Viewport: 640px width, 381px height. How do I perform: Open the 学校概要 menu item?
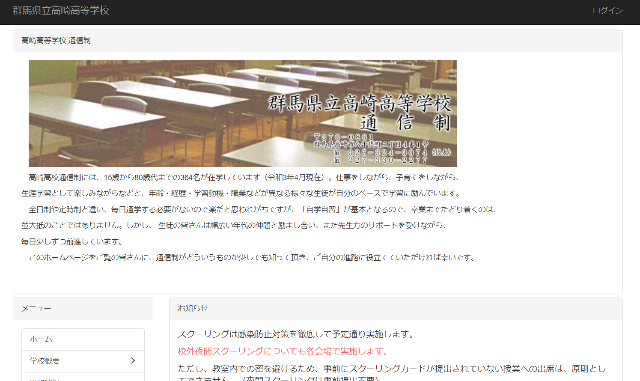coord(83,361)
